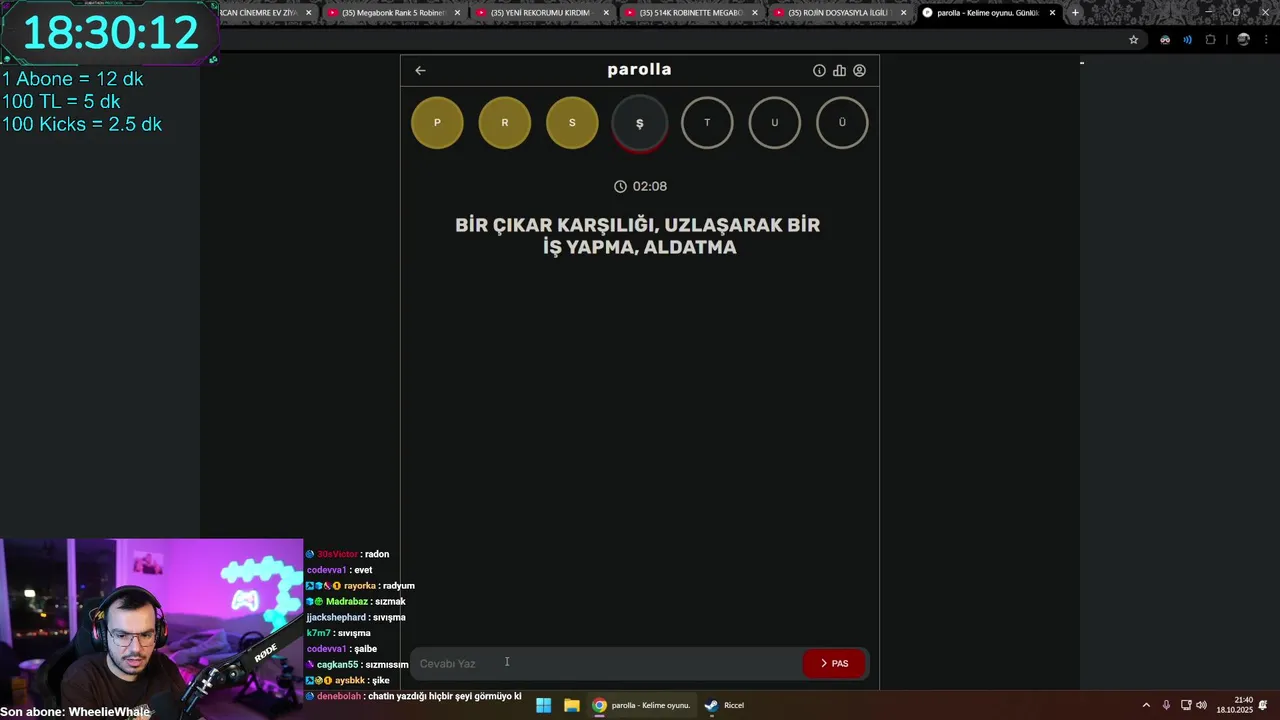Open the info icon in parolla header
This screenshot has width=1280, height=720.
[x=819, y=70]
